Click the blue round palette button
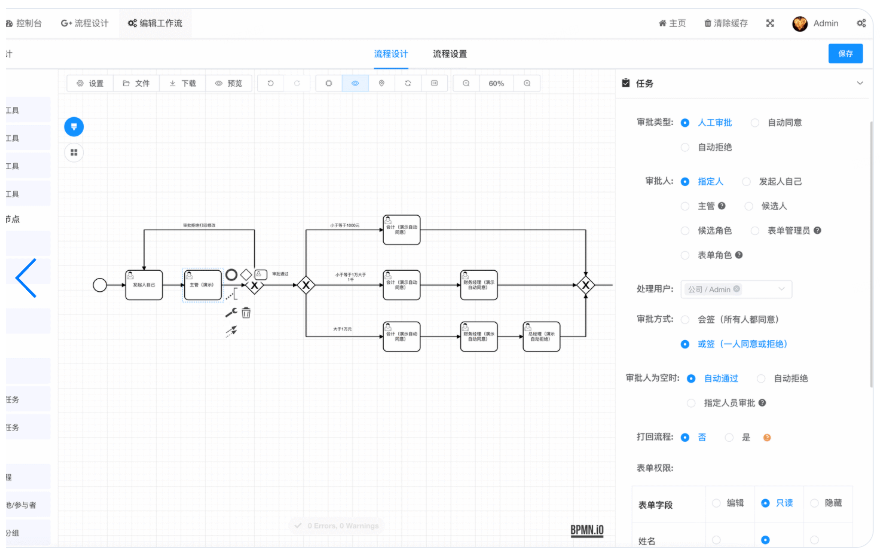This screenshot has width=880, height=550. (74, 126)
